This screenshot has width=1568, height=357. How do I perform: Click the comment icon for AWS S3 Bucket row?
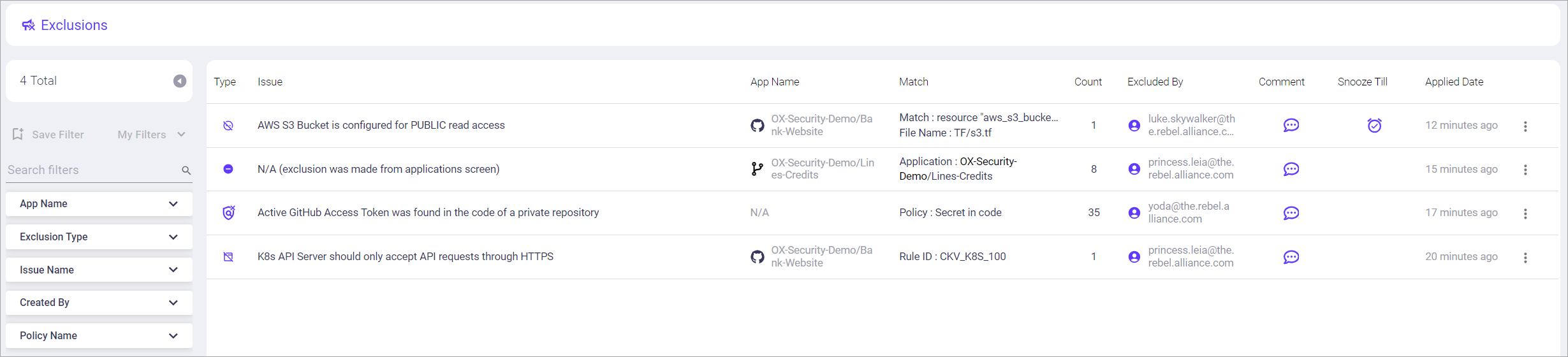click(1291, 126)
